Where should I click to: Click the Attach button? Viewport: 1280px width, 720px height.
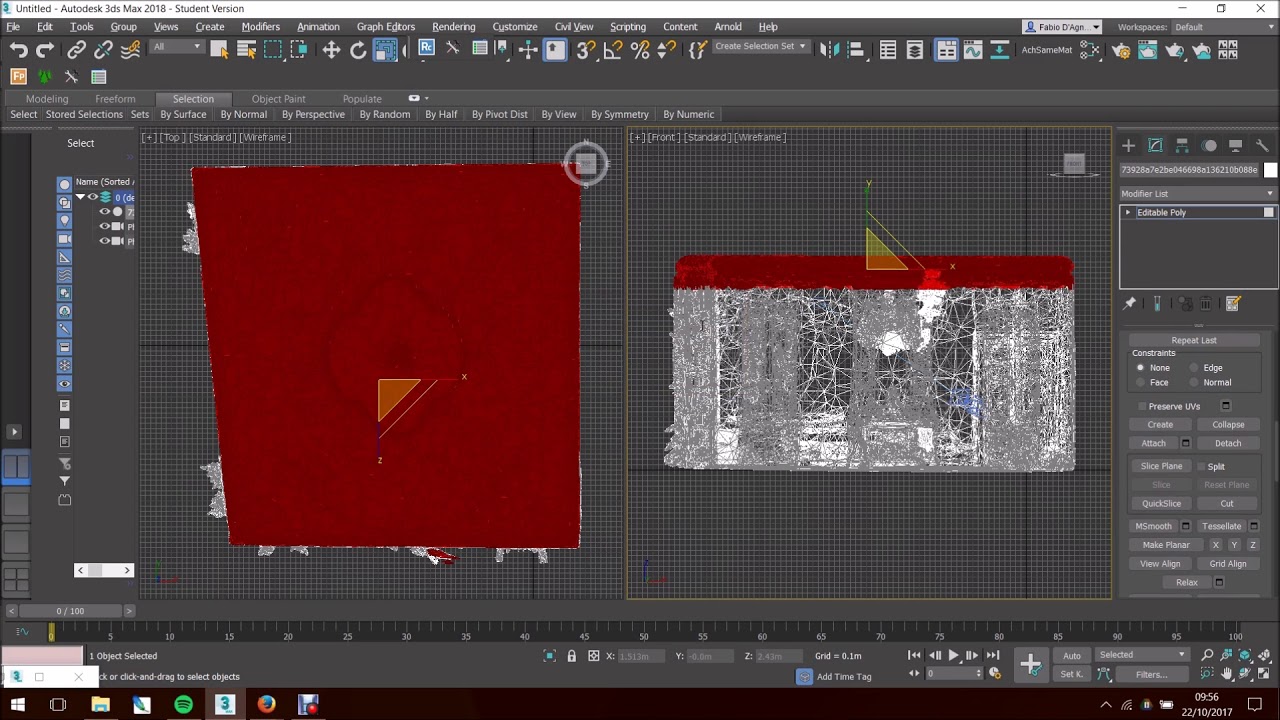[x=1154, y=443]
